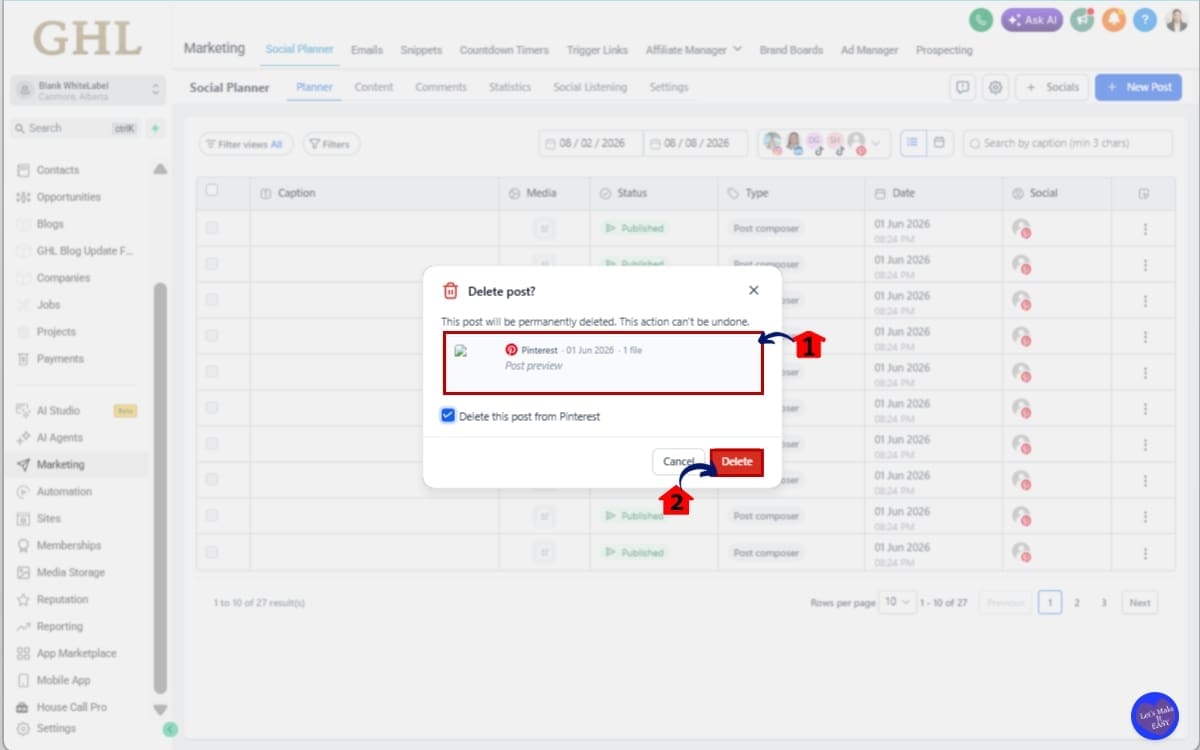The width and height of the screenshot is (1200, 750).
Task: Click the Next page button
Action: click(1140, 602)
